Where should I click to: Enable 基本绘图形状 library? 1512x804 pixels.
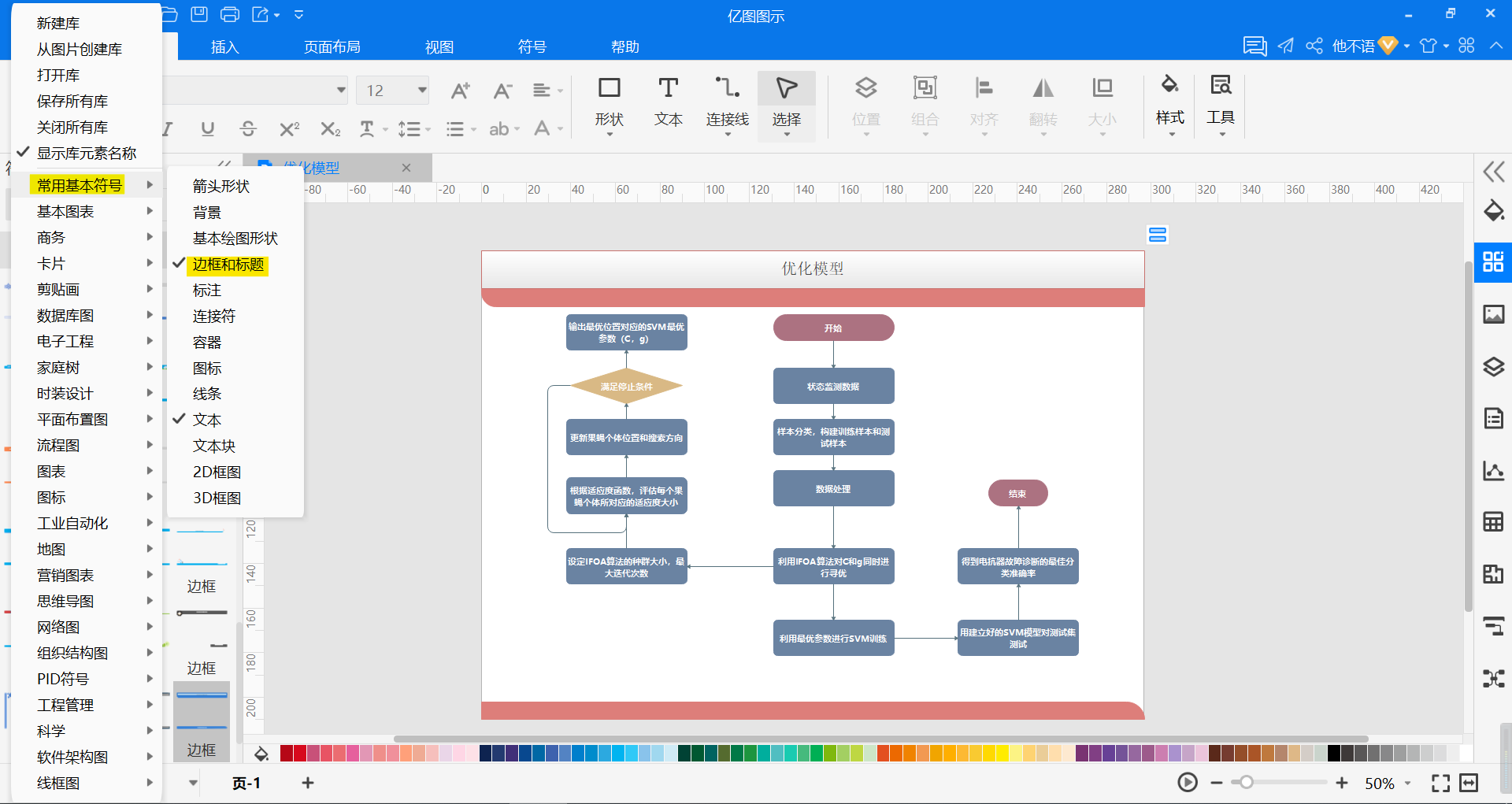point(235,239)
